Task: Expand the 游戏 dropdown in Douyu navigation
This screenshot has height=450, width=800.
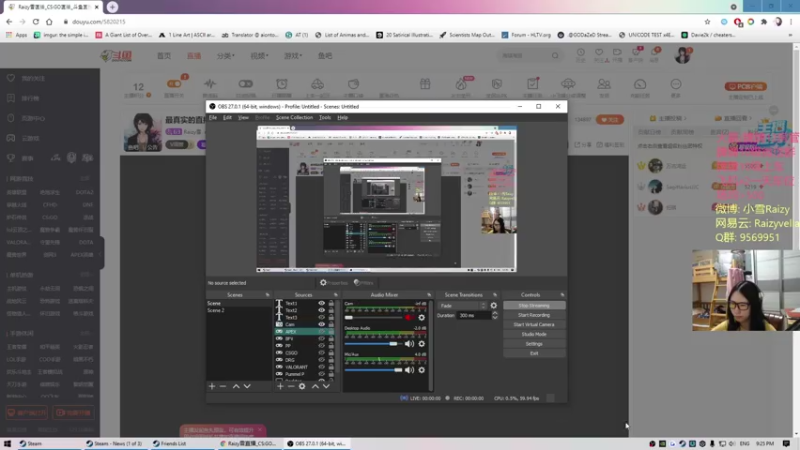Action: [293, 56]
